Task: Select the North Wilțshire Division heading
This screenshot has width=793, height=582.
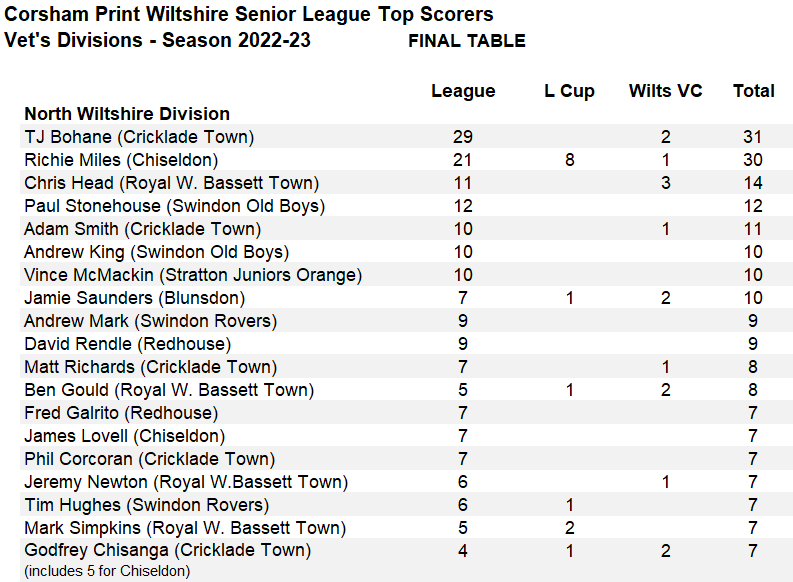Action: click(127, 114)
